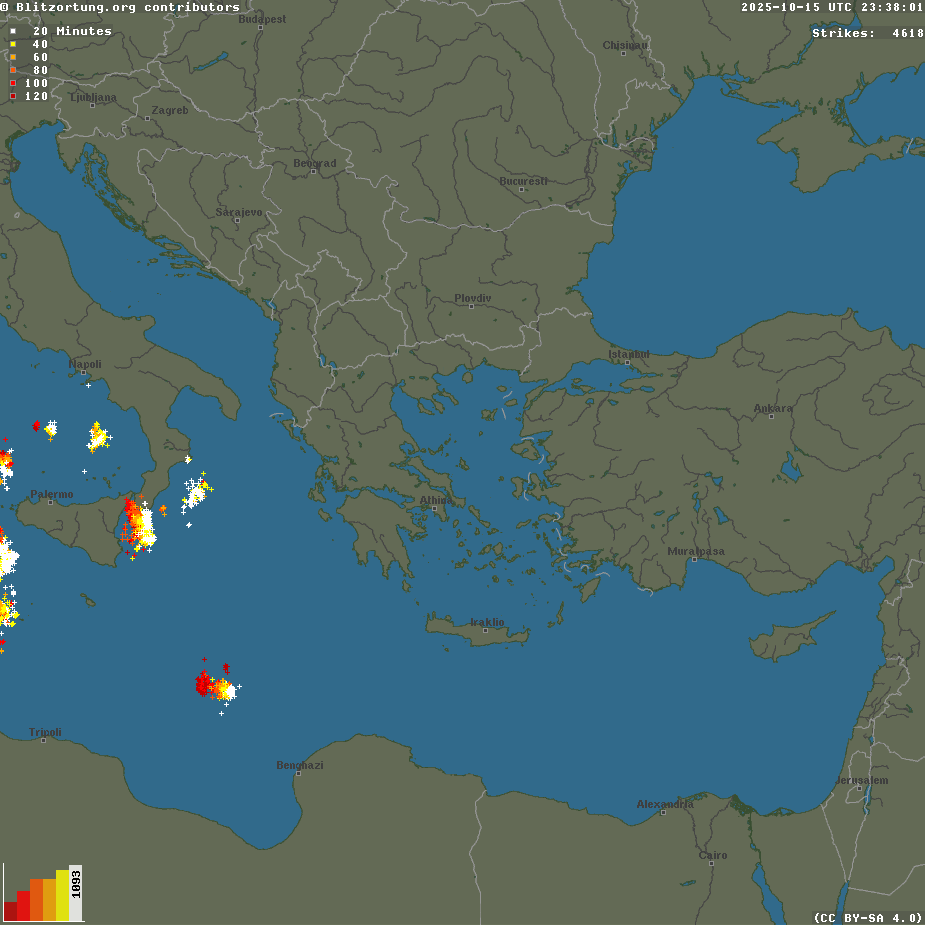
Task: Click the yellow bar in the histogram
Action: point(63,895)
